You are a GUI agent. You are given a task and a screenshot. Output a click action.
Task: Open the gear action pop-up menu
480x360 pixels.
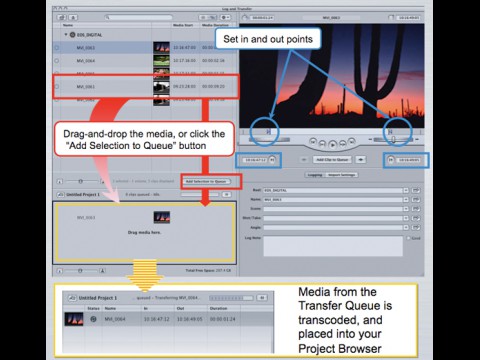click(x=225, y=17)
